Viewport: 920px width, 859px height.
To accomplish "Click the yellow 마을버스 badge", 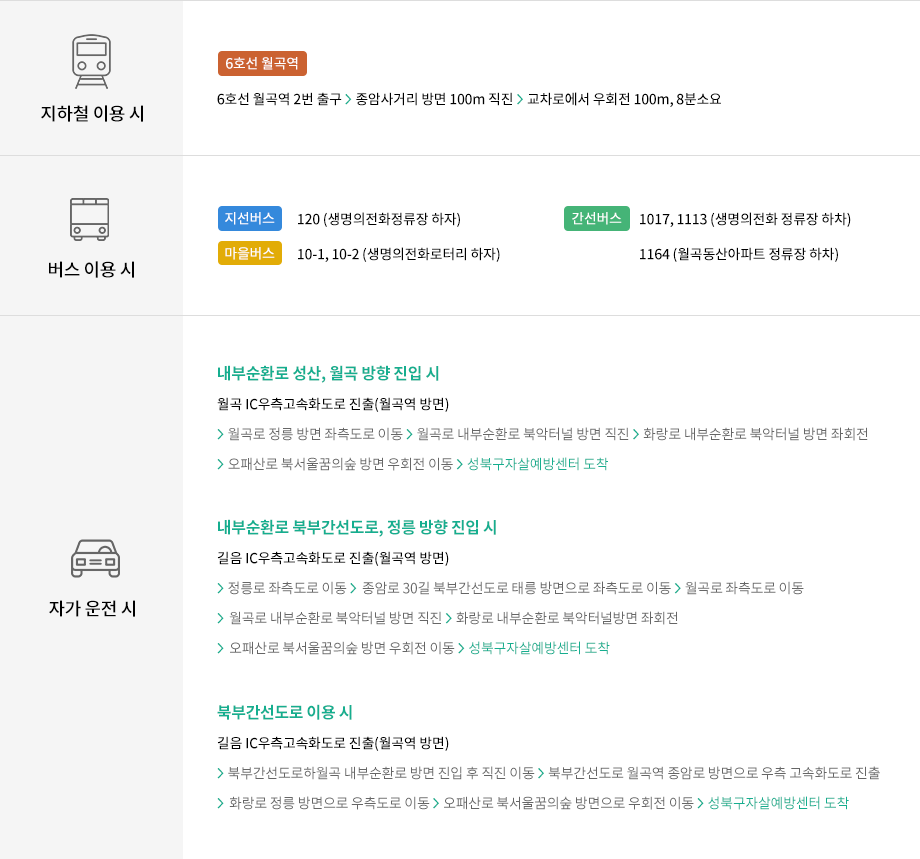I will click(x=250, y=253).
